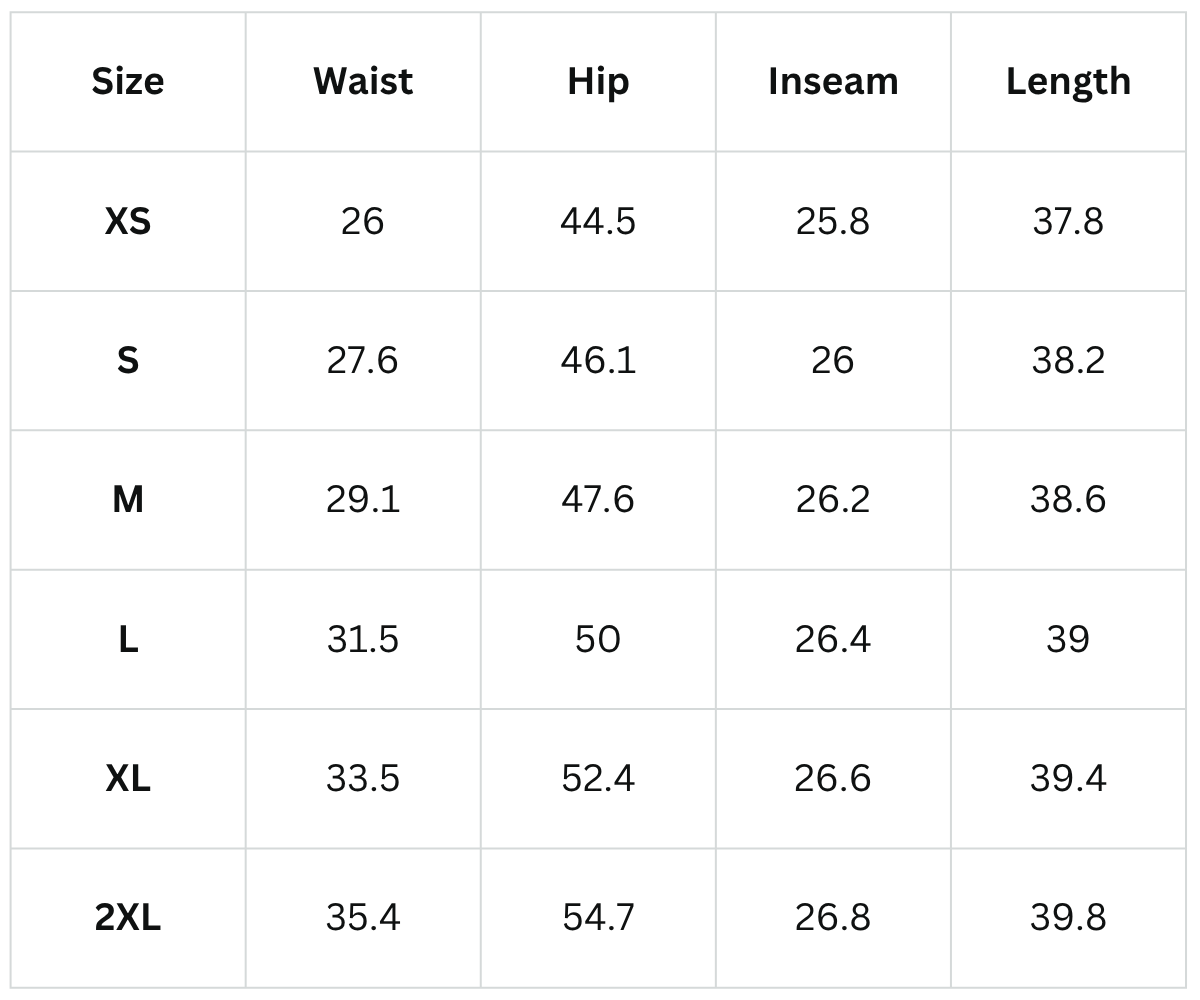Select the 2XL waist value 35.4

[x=363, y=917]
